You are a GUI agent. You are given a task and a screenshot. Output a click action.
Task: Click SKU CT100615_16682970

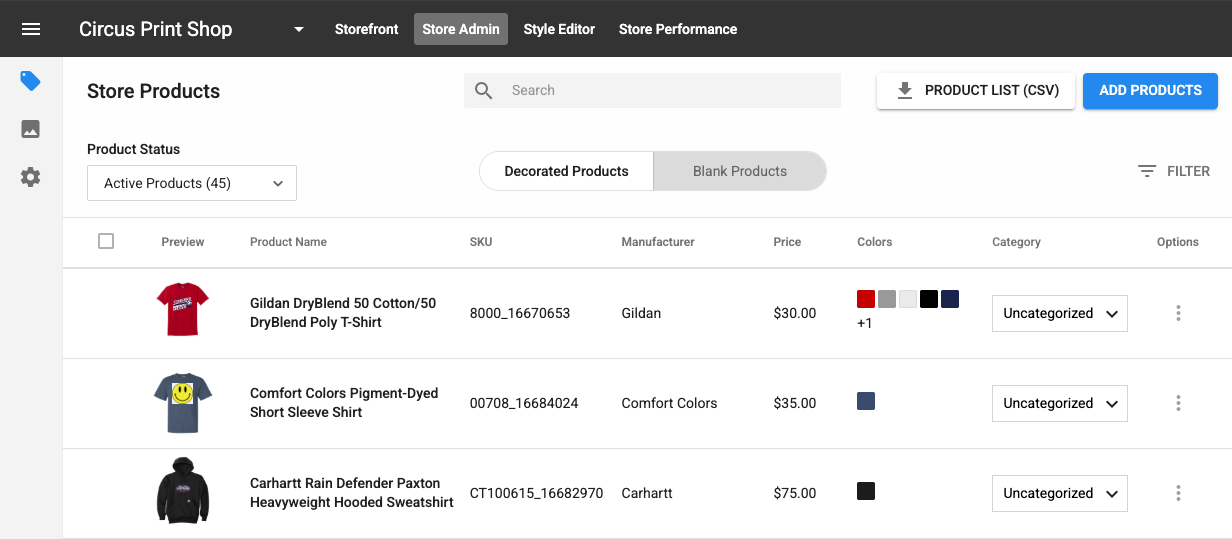[x=537, y=493]
